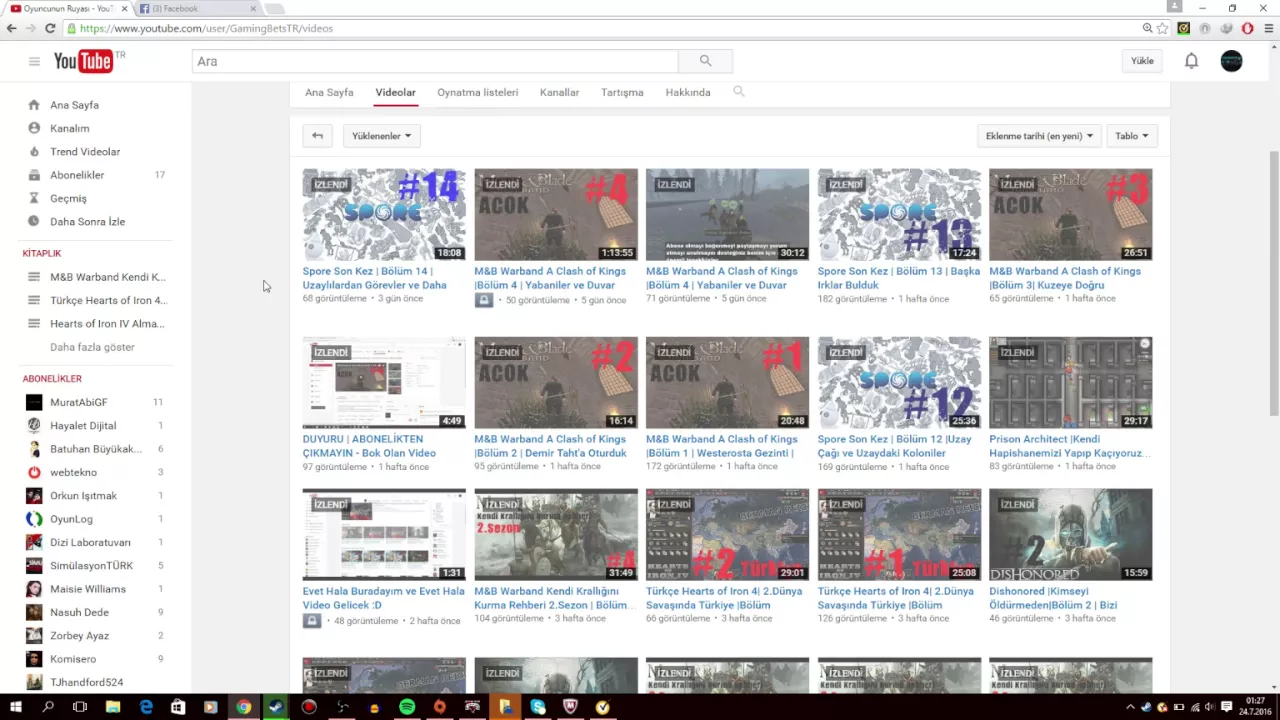Open Dizi Laboratuvarı subscription channel
Screen dimensions: 1280x720
click(x=90, y=542)
